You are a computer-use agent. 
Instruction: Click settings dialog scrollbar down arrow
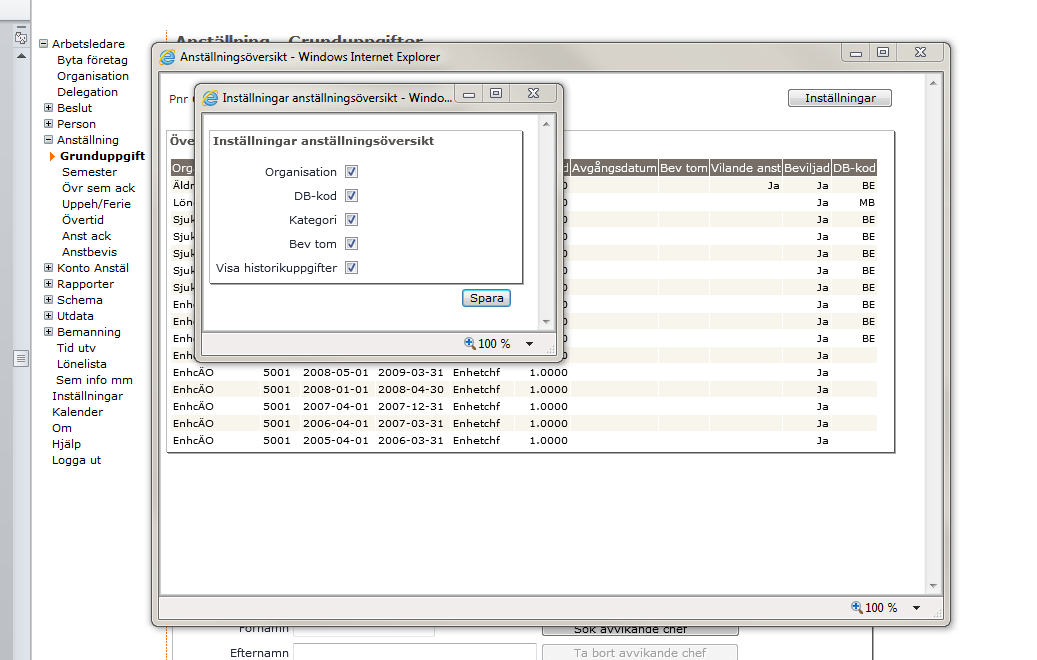tap(546, 322)
